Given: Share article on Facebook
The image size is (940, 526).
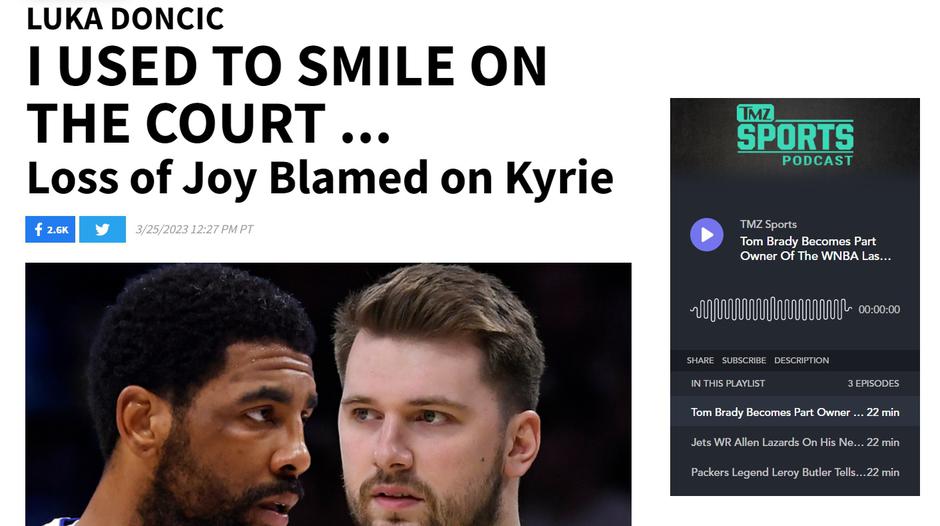Looking at the screenshot, I should (x=50, y=229).
